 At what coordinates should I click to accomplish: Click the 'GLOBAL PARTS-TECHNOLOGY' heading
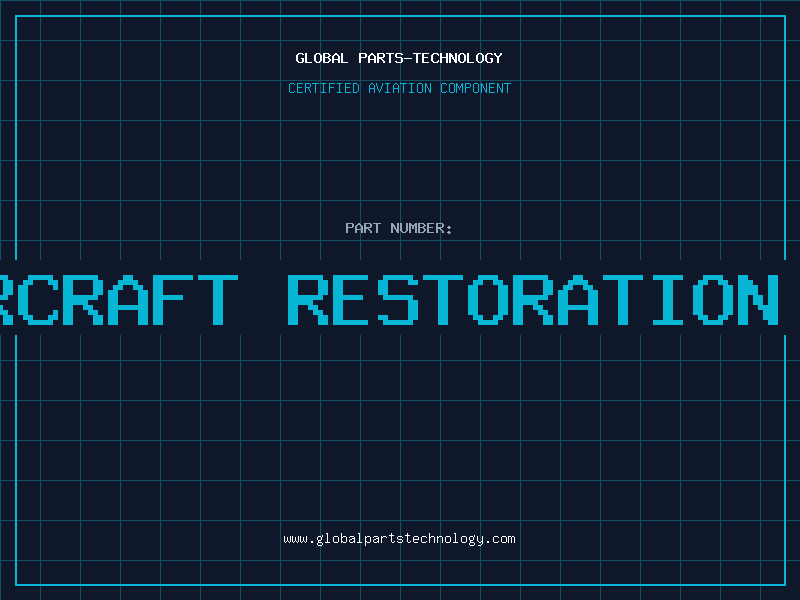(x=399, y=58)
